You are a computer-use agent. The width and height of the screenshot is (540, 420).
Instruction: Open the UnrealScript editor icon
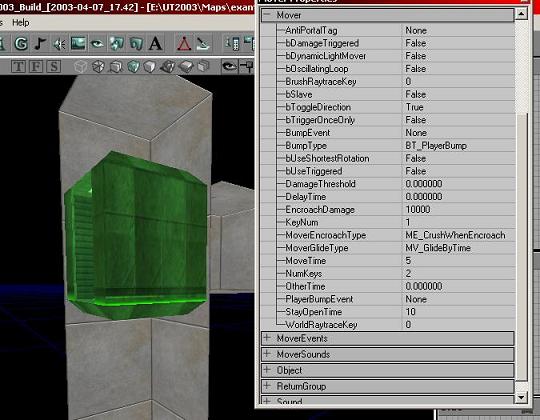point(203,44)
